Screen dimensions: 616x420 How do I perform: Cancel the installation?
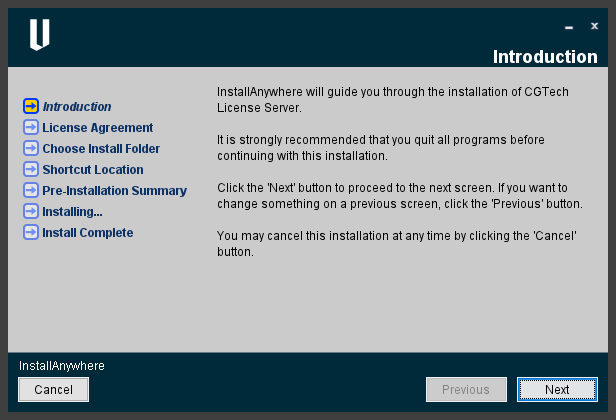(x=53, y=389)
